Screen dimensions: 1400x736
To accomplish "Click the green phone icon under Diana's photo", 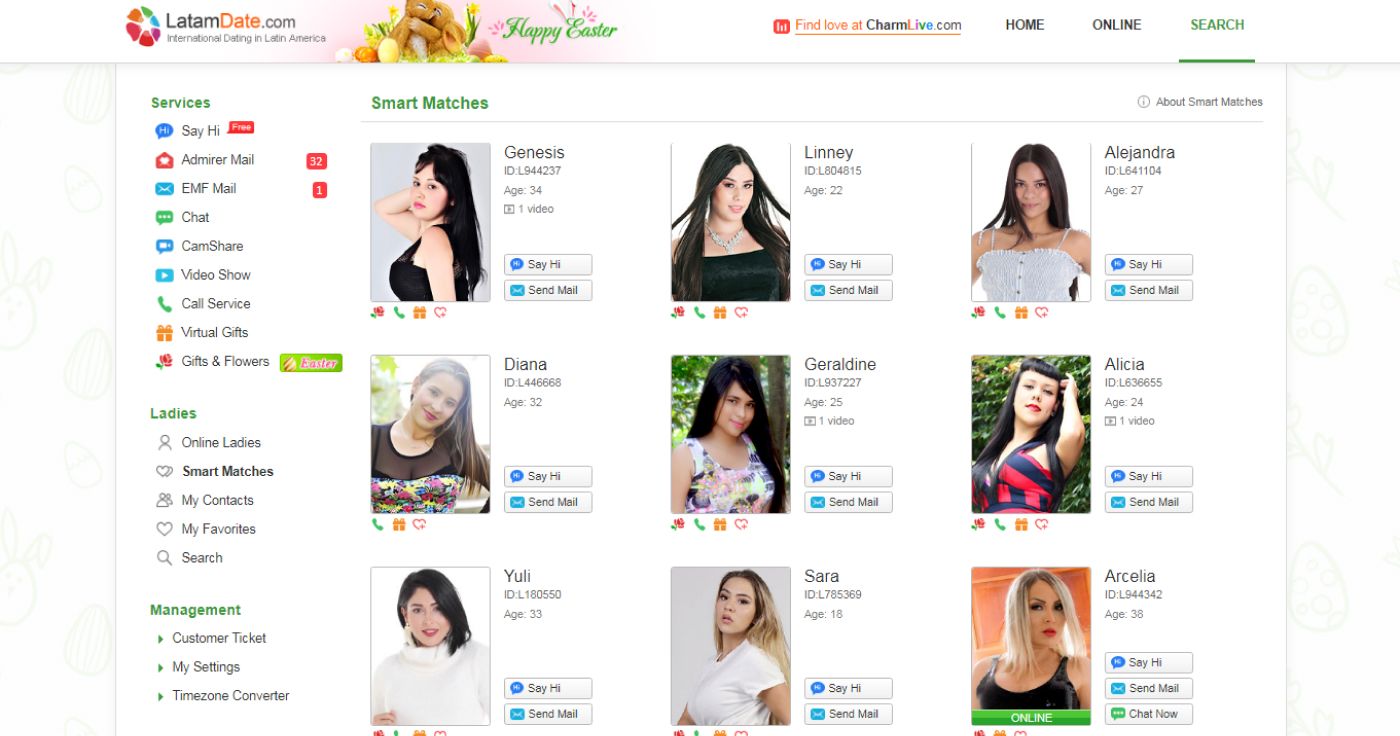I will point(377,524).
